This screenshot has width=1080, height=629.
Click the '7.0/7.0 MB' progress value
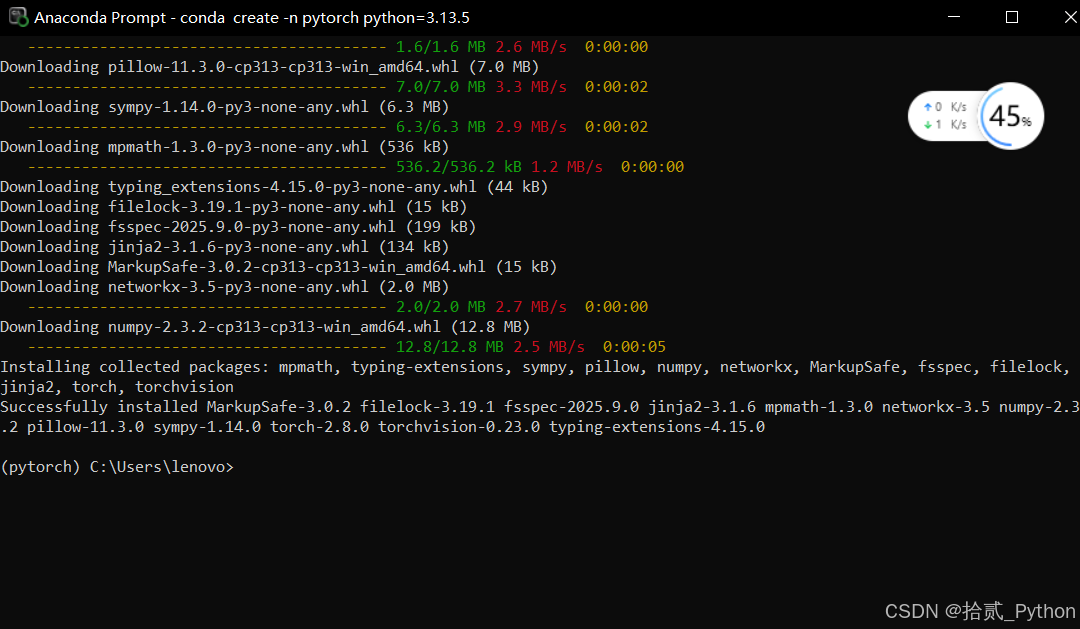[441, 87]
